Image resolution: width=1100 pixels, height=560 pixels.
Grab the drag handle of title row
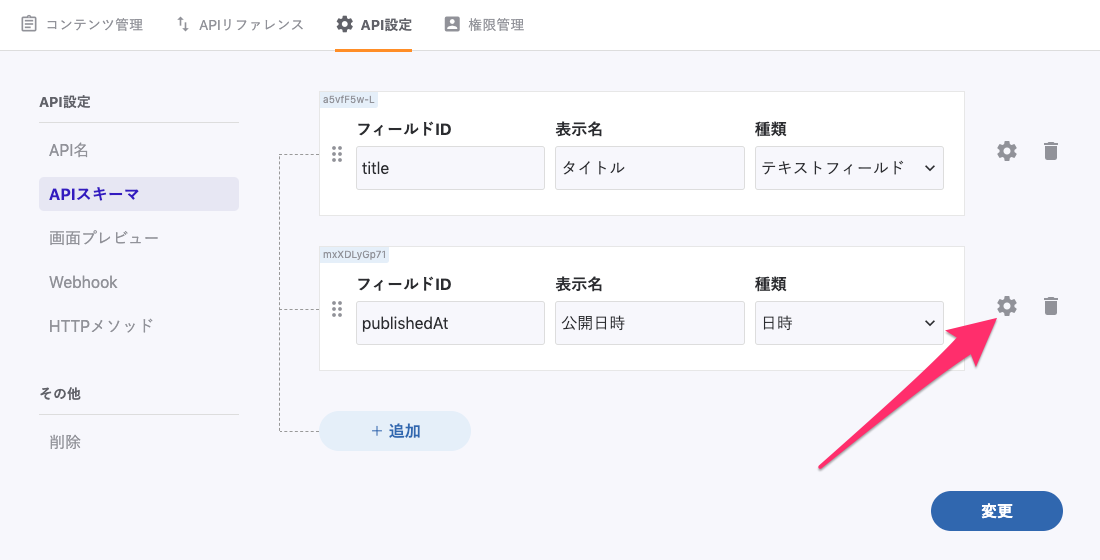coord(337,154)
